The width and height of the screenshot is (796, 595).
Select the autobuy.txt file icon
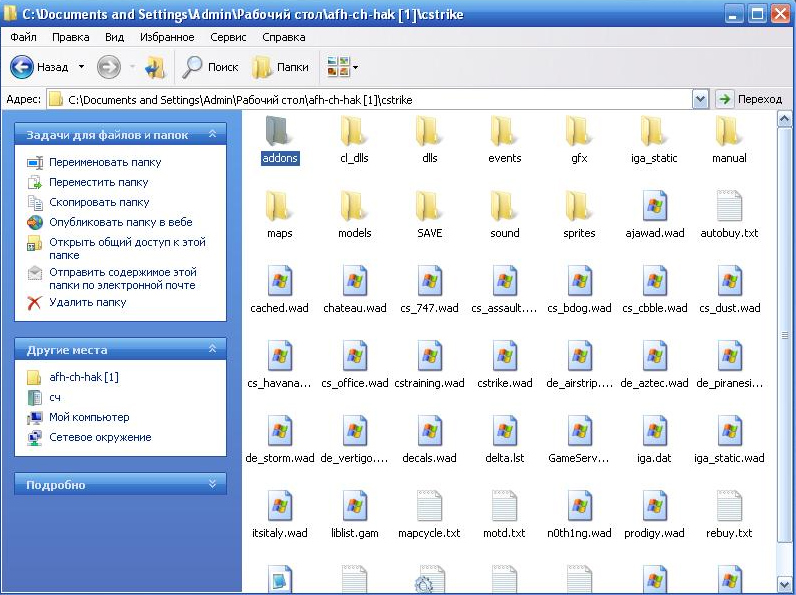point(729,206)
